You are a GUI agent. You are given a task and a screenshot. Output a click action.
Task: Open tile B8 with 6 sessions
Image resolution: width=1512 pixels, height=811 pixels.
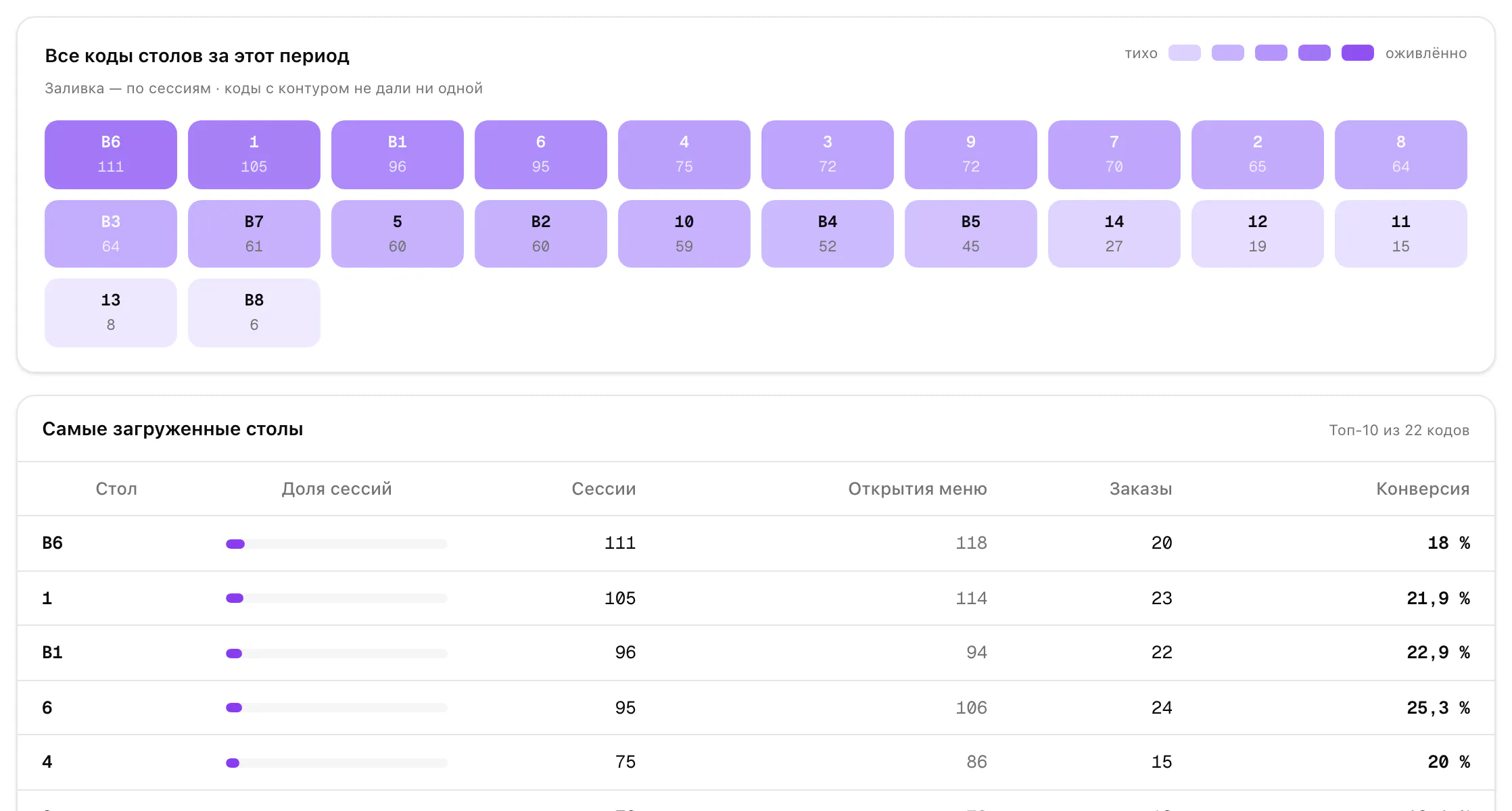(x=254, y=313)
